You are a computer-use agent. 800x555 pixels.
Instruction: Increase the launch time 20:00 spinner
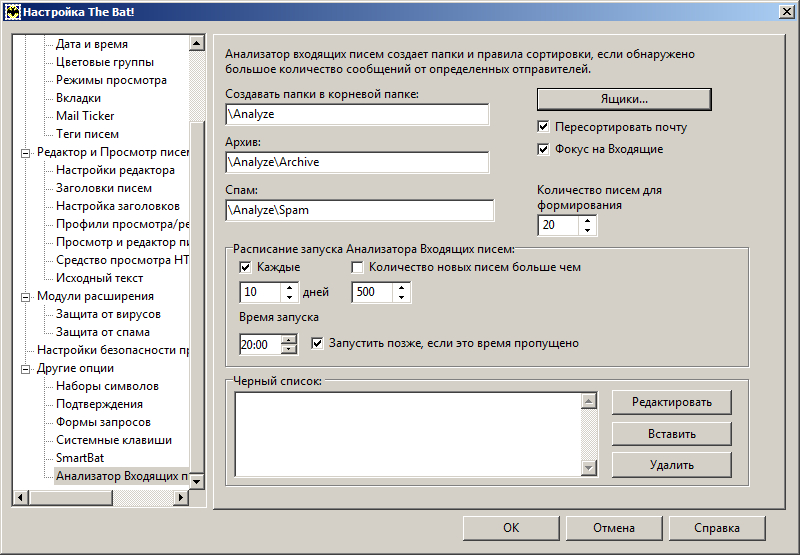[289, 339]
